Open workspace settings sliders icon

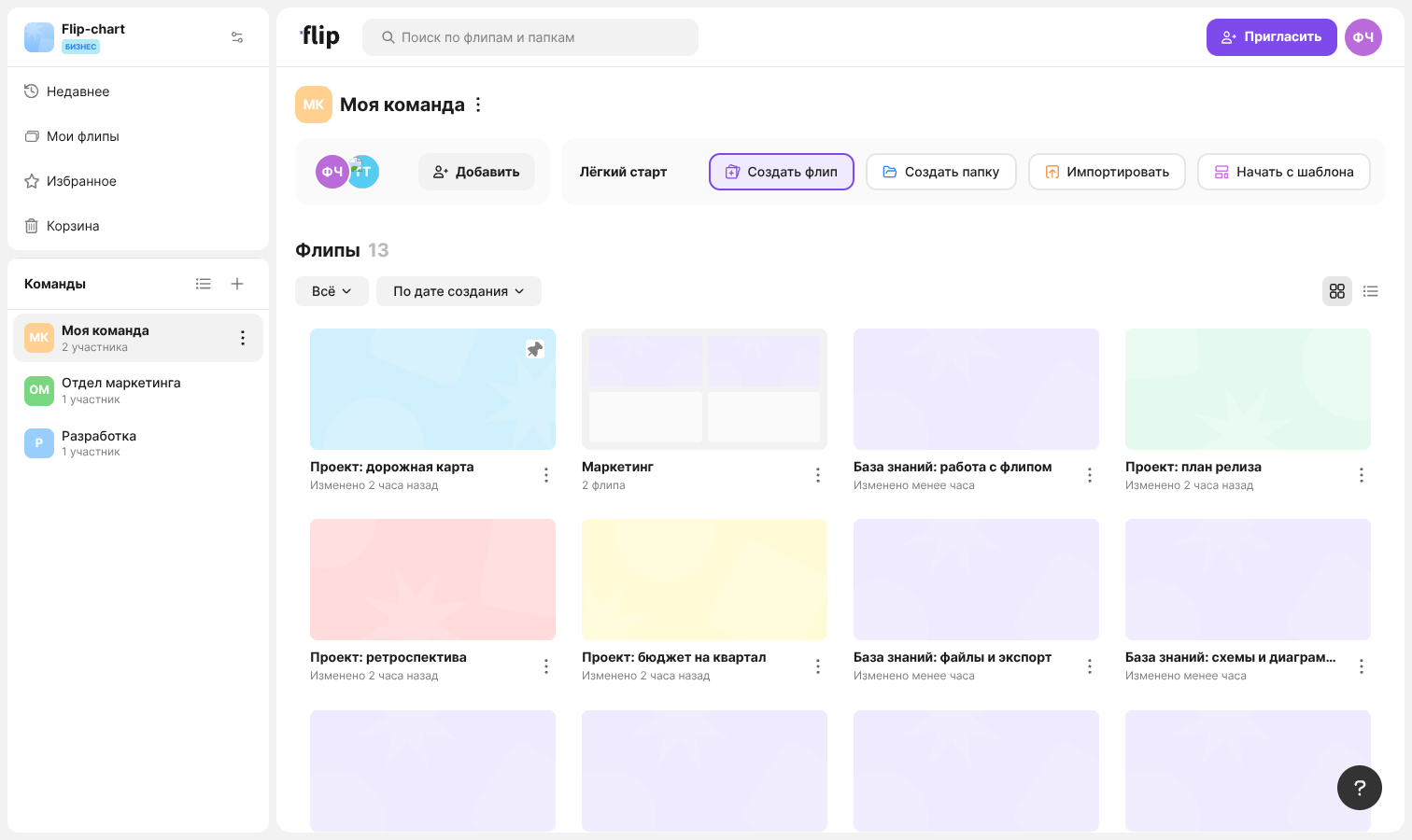pos(237,37)
